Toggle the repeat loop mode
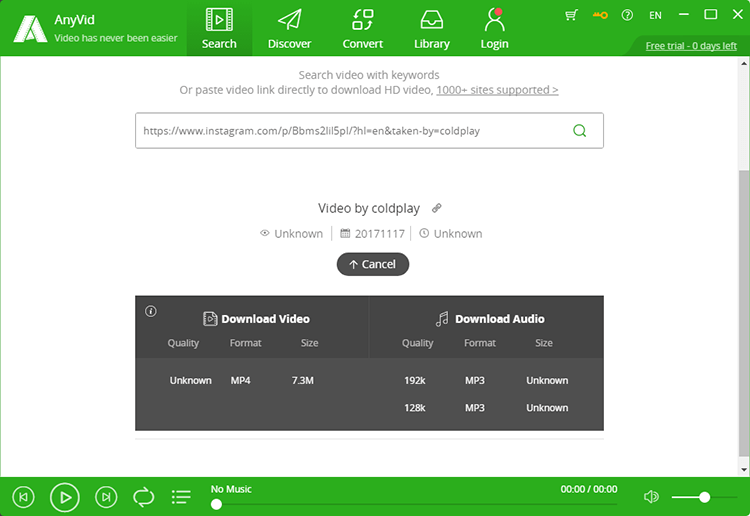750x516 pixels. click(143, 497)
